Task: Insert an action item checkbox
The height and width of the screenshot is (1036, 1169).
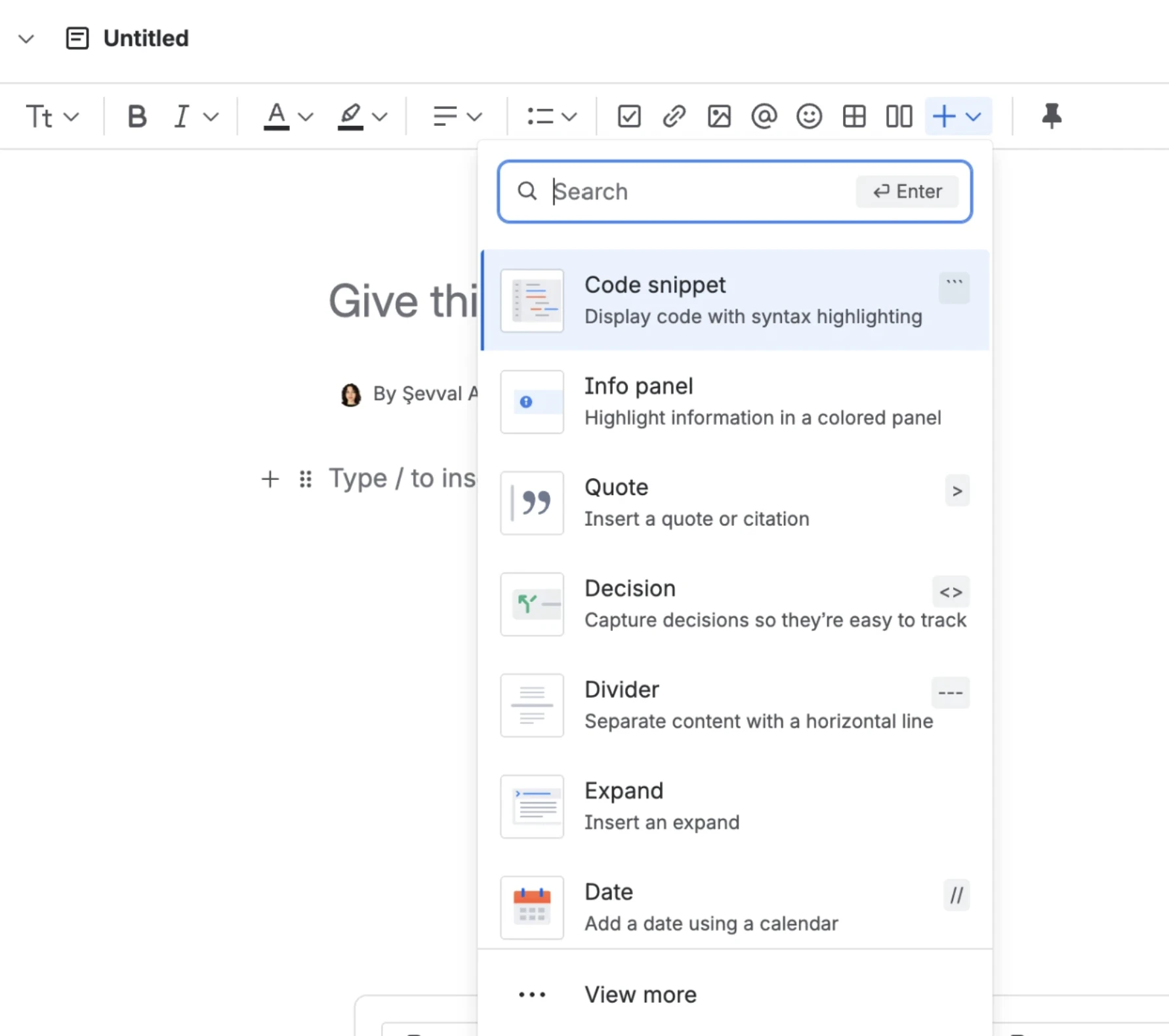Action: pos(629,117)
